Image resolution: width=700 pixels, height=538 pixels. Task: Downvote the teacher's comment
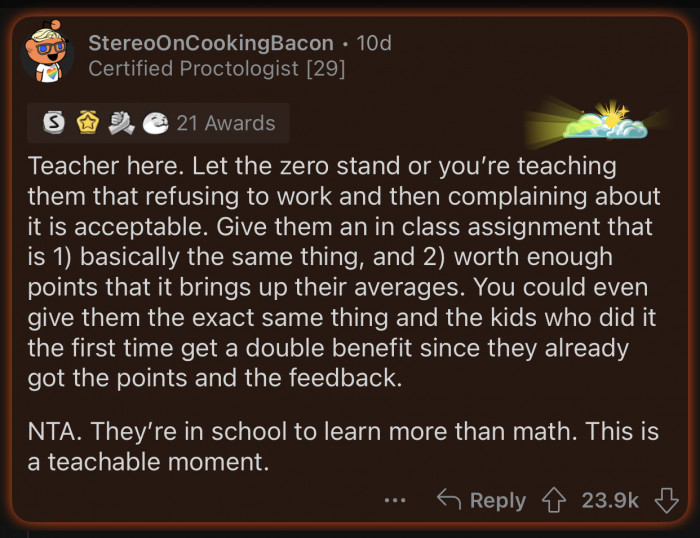pyautogui.click(x=665, y=500)
